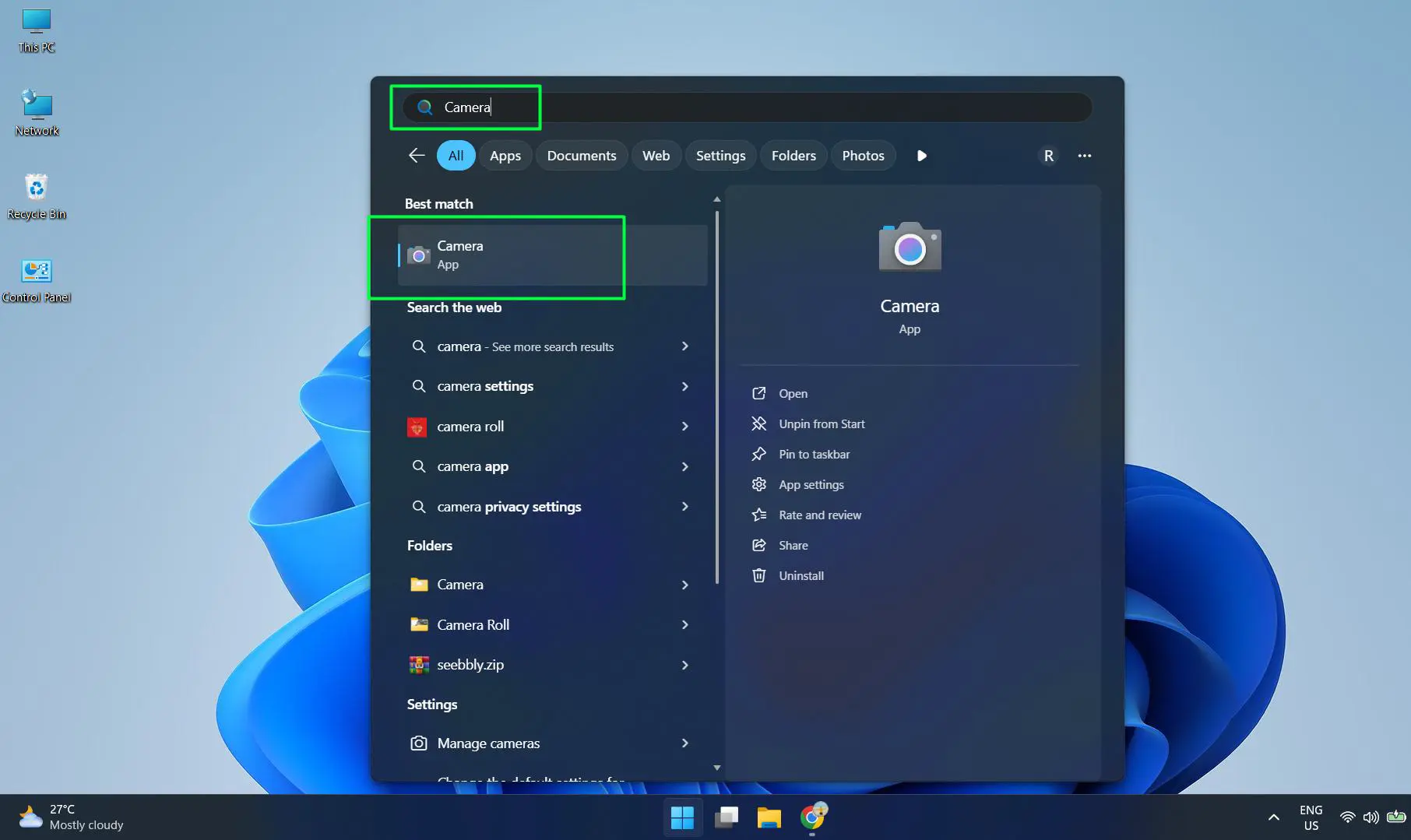
Task: Click Uninstall for the Camera app
Action: click(801, 575)
